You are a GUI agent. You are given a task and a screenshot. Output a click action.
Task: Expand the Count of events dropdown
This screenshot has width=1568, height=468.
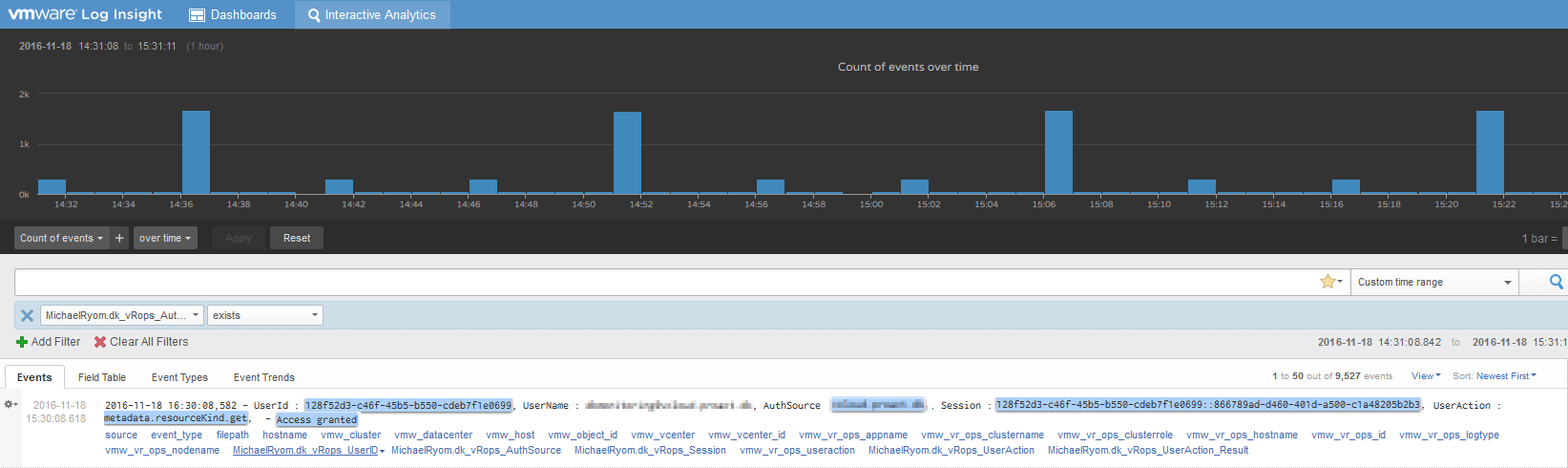[x=61, y=238]
